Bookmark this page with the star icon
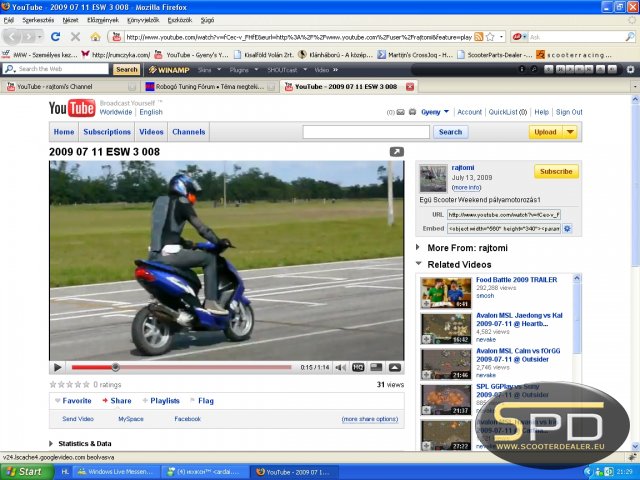Viewport: 640px width, 480px height. tap(490, 37)
